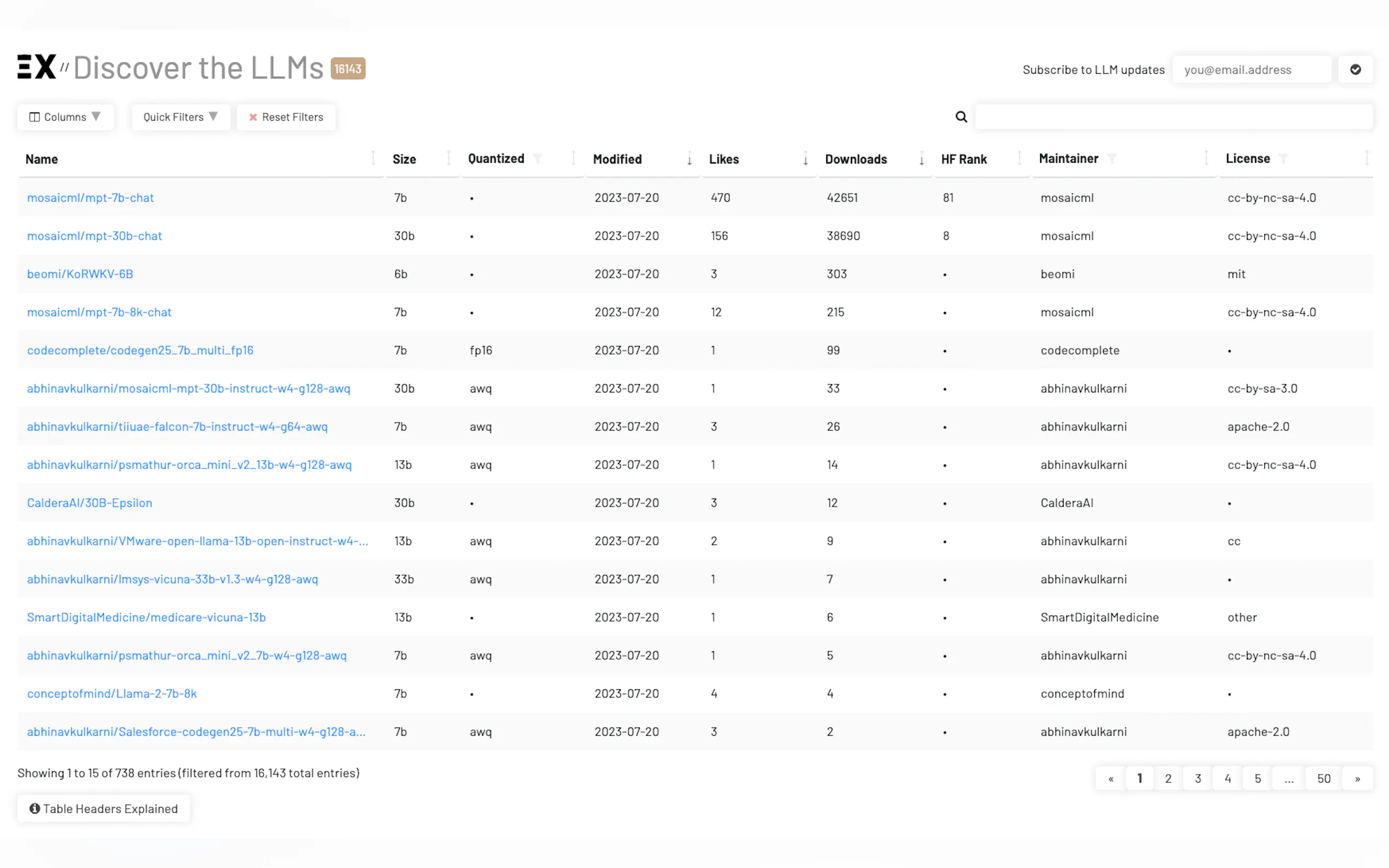Click the Likes column sort arrow

805,159
